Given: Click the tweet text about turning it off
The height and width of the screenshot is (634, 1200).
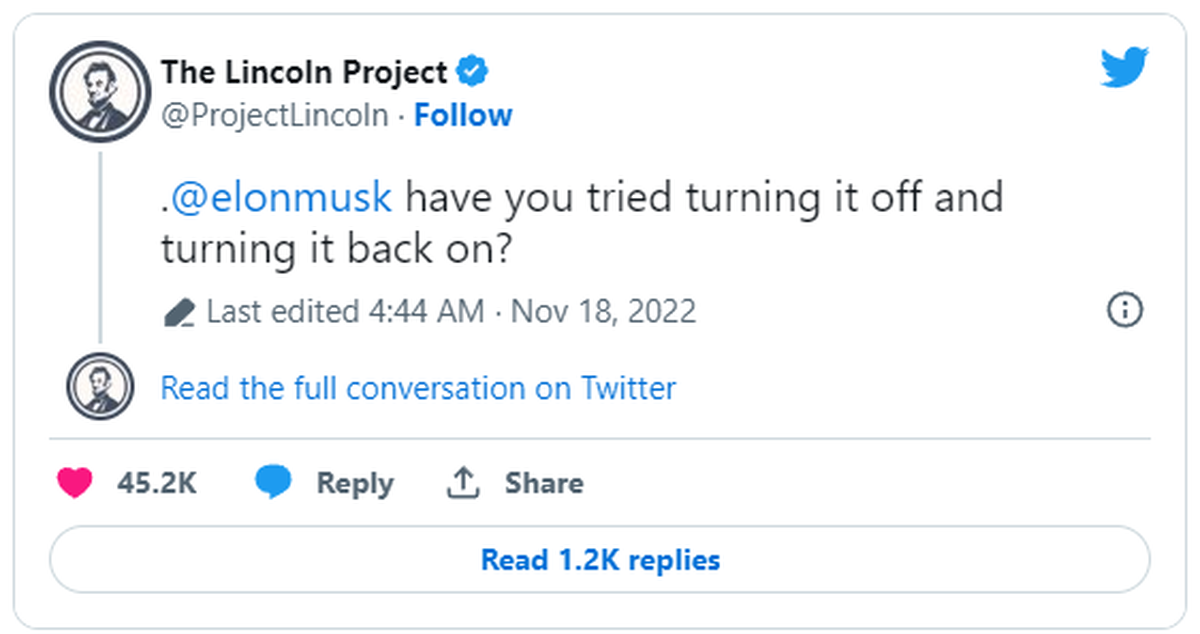Looking at the screenshot, I should 582,223.
